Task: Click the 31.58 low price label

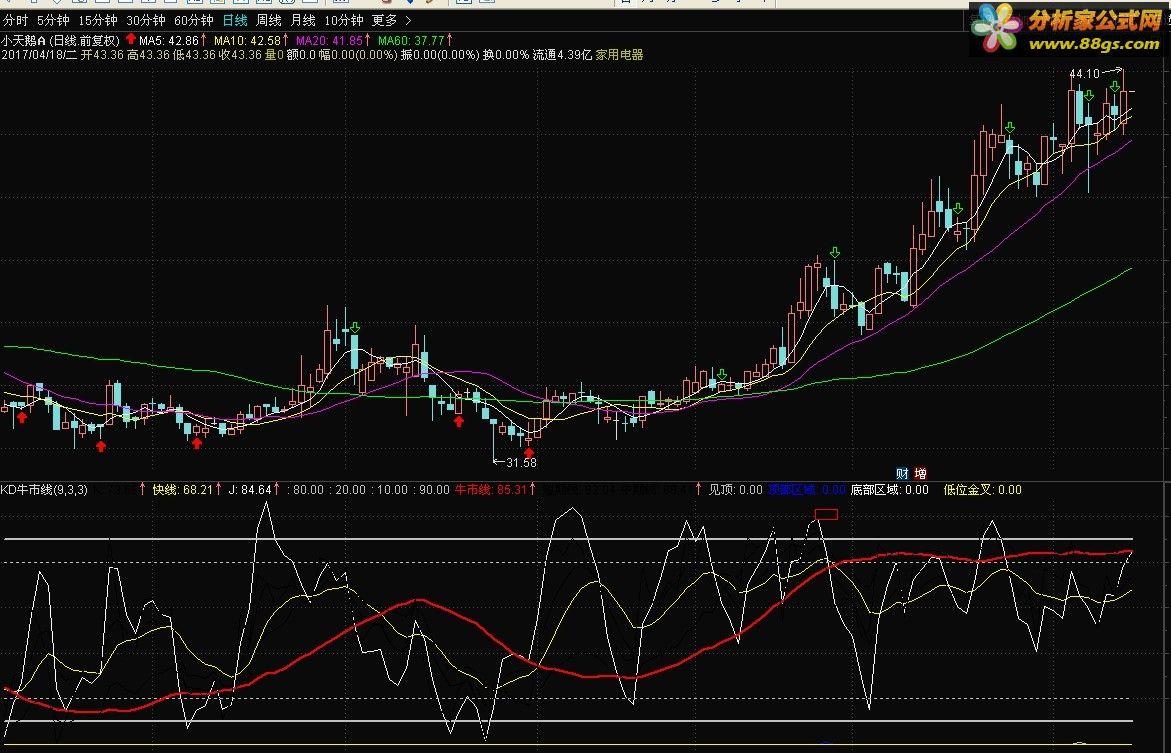Action: pos(521,462)
